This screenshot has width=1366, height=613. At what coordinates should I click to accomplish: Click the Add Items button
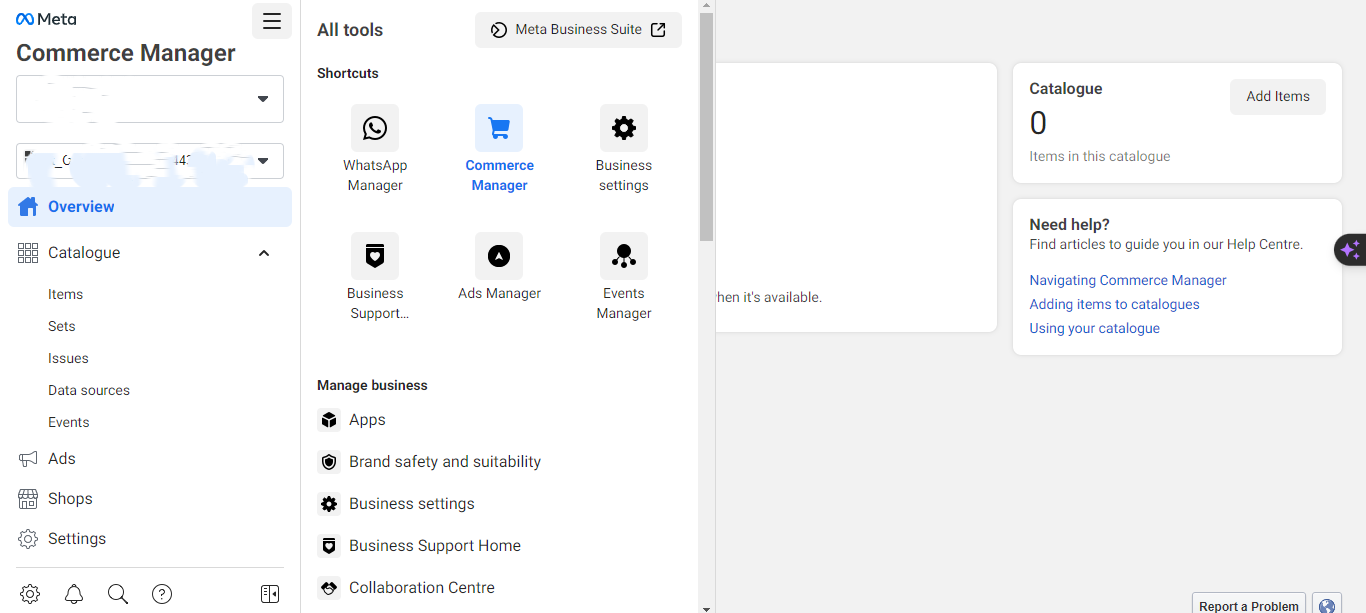tap(1277, 97)
